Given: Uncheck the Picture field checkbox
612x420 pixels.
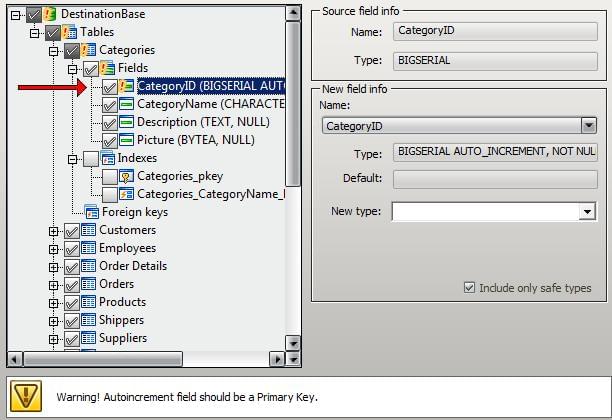Looking at the screenshot, I should pos(110,141).
